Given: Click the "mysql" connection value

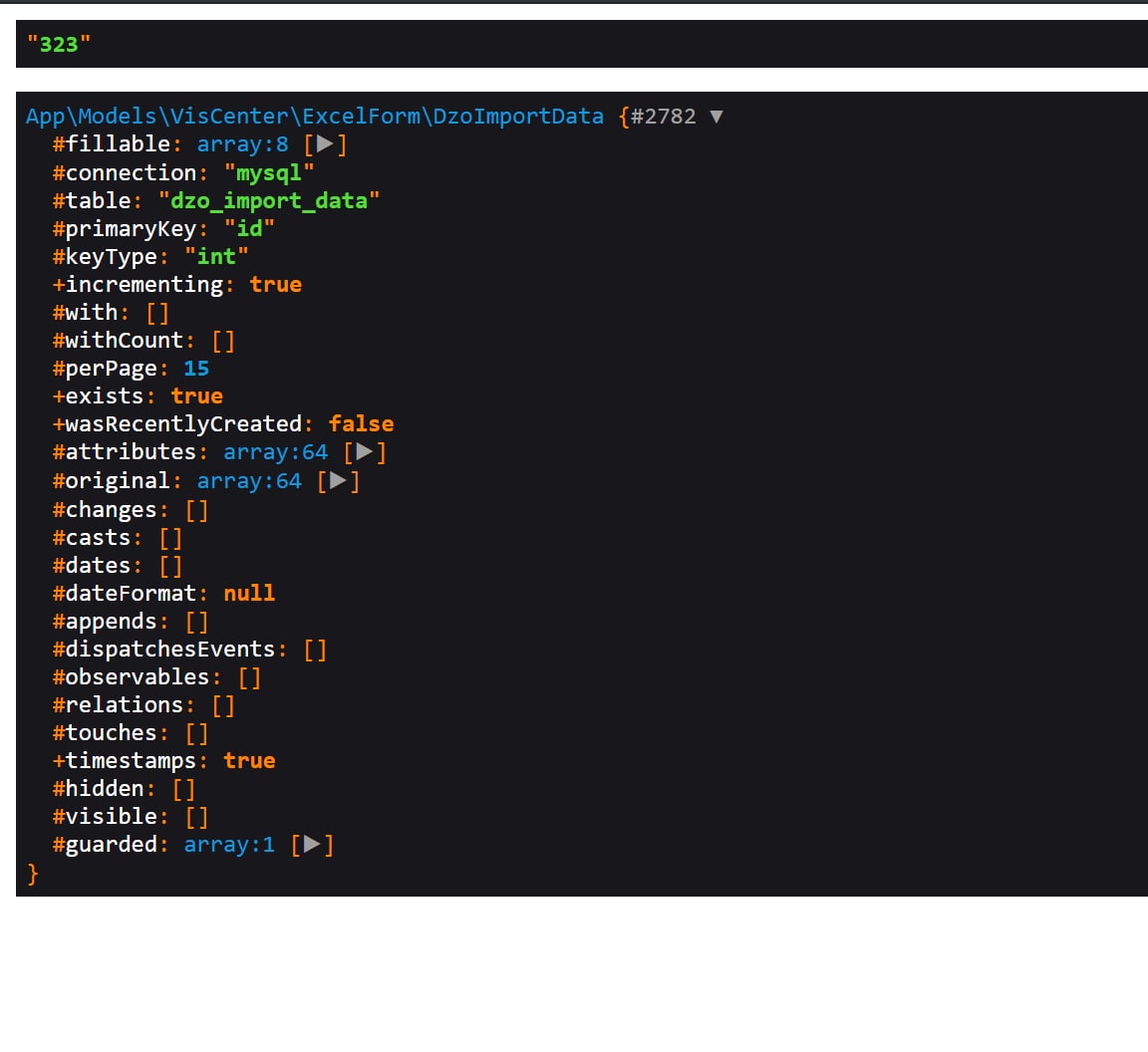Looking at the screenshot, I should [x=269, y=172].
